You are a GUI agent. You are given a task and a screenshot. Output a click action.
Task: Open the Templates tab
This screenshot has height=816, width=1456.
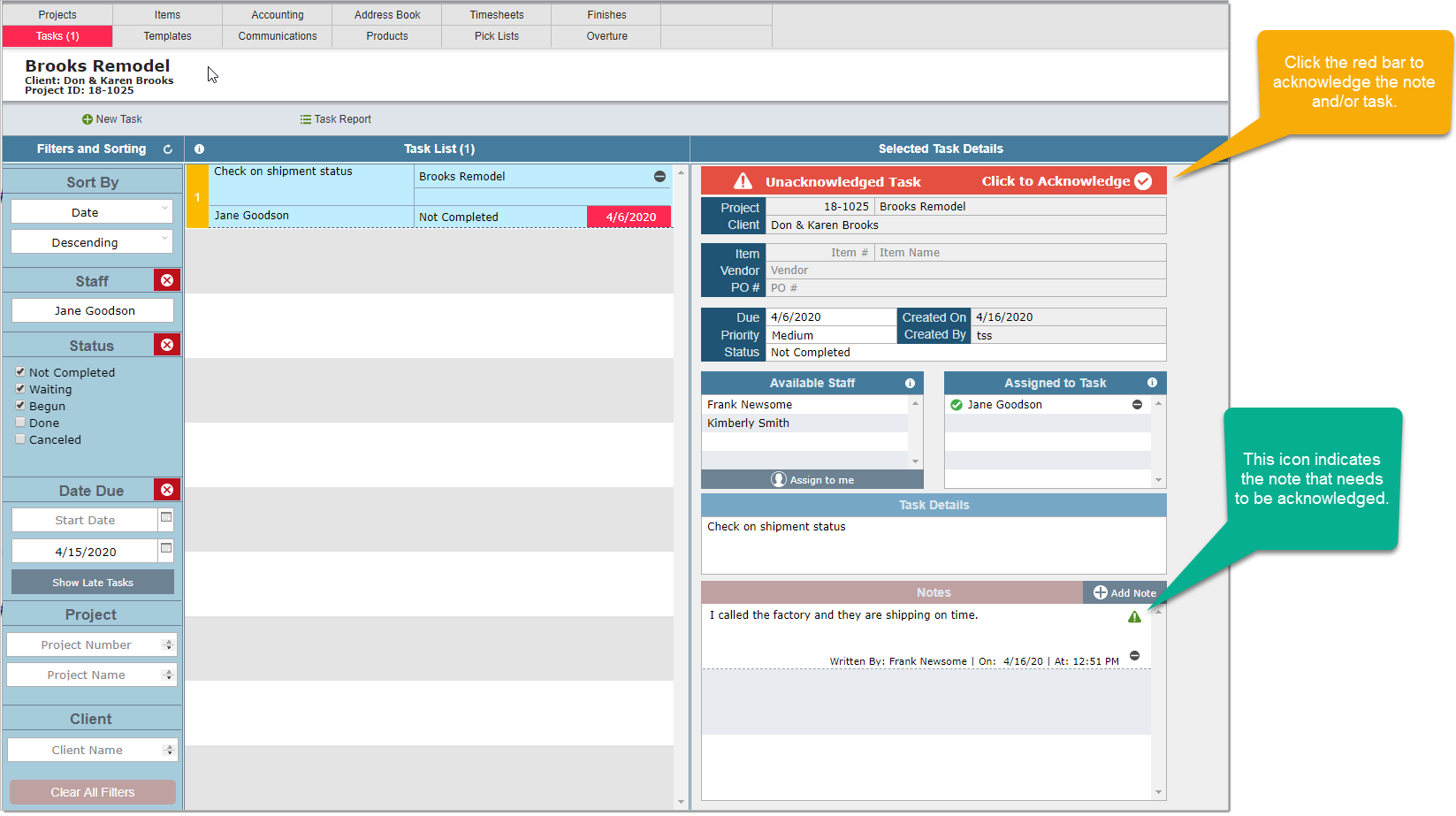coord(167,36)
